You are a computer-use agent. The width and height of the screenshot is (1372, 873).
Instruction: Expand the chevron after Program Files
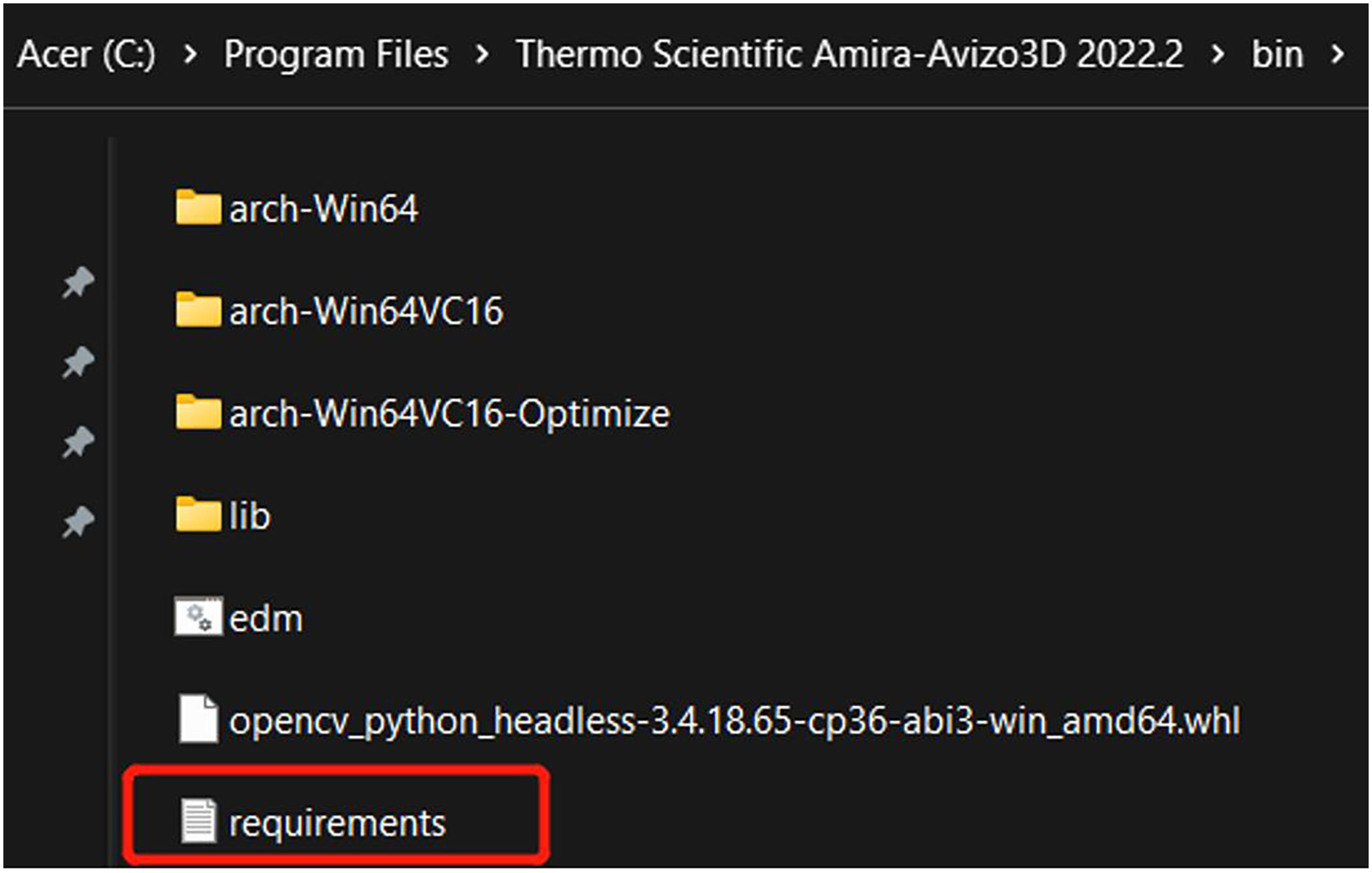point(482,55)
